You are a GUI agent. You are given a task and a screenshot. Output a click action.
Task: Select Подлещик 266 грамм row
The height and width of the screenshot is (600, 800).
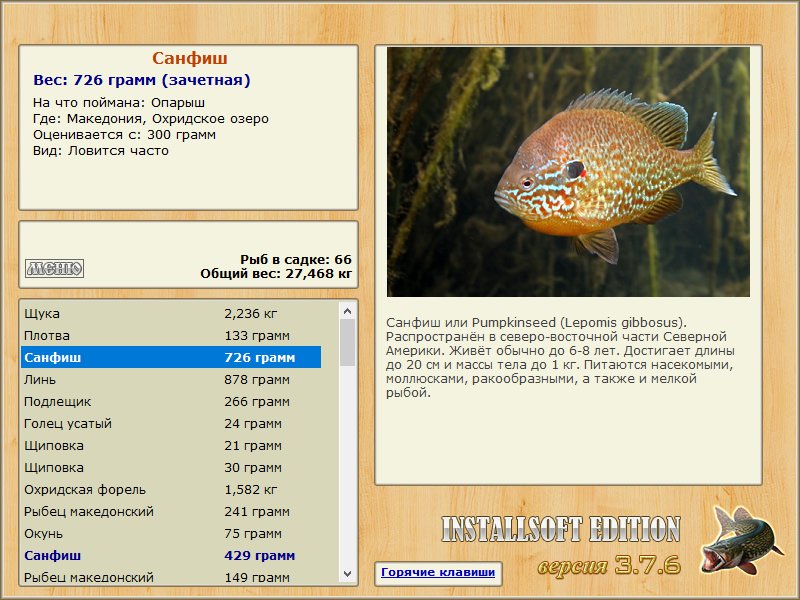pos(171,402)
